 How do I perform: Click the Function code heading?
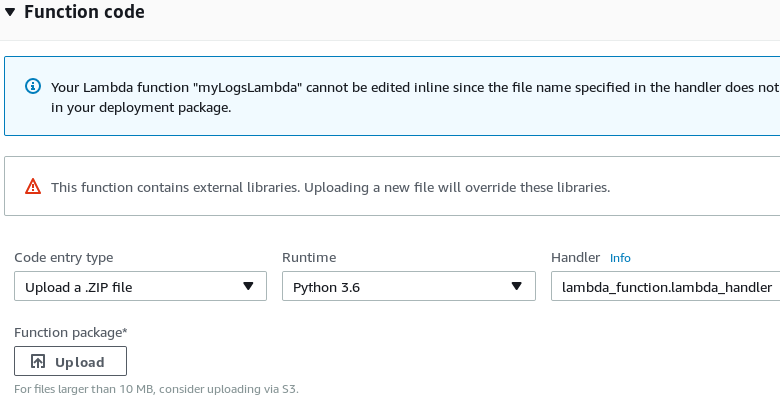point(84,13)
